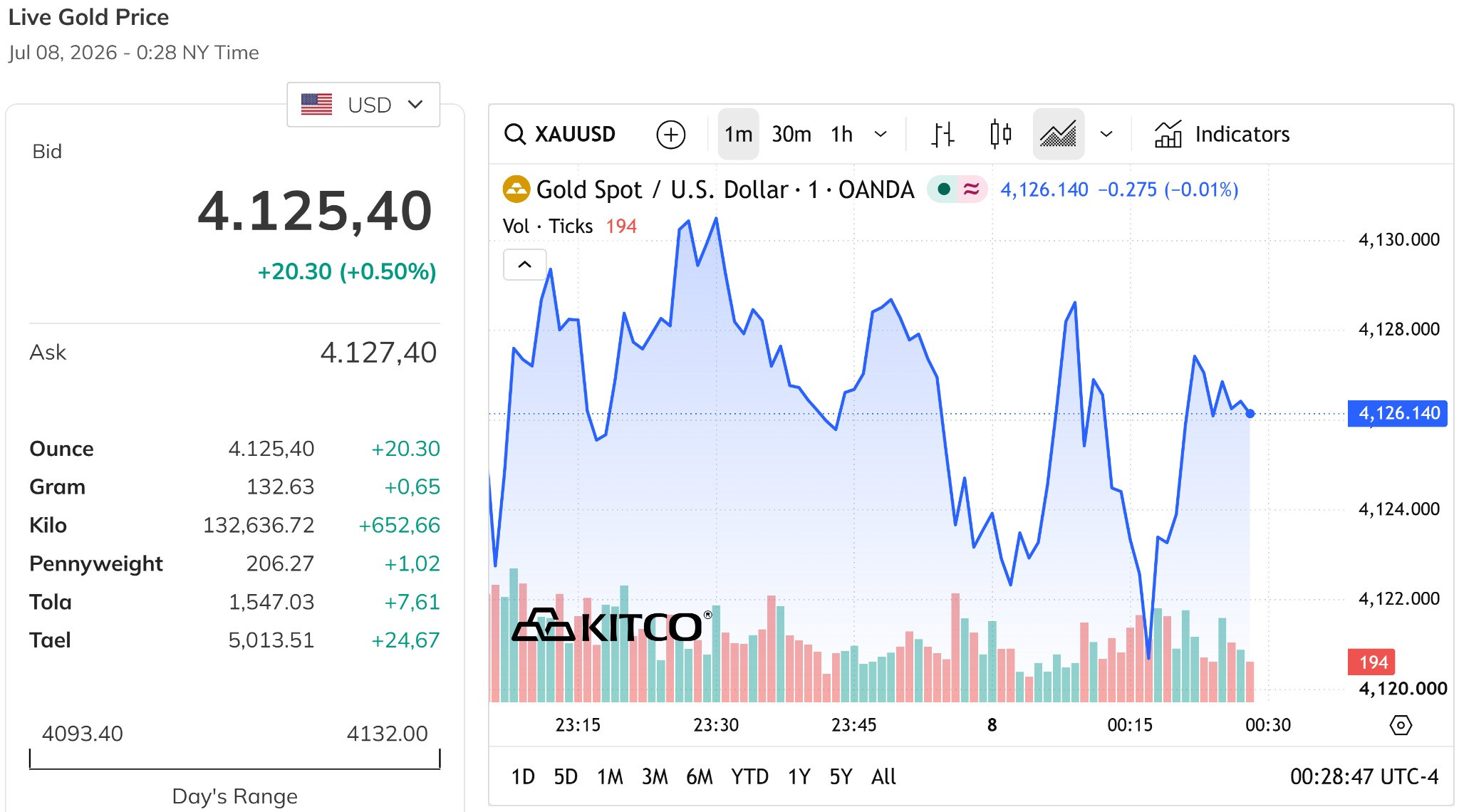Screen dimensions: 1459x812
Task: Switch to the 30m interval
Action: [x=791, y=134]
